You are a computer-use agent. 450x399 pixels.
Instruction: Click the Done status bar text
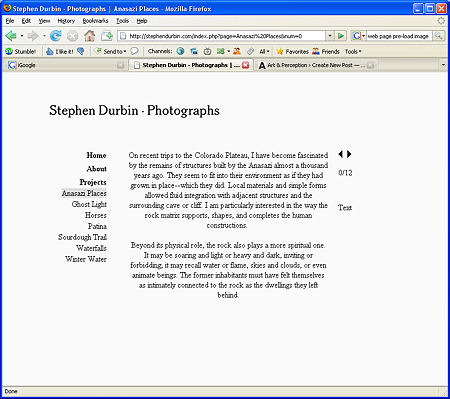[x=11, y=391]
